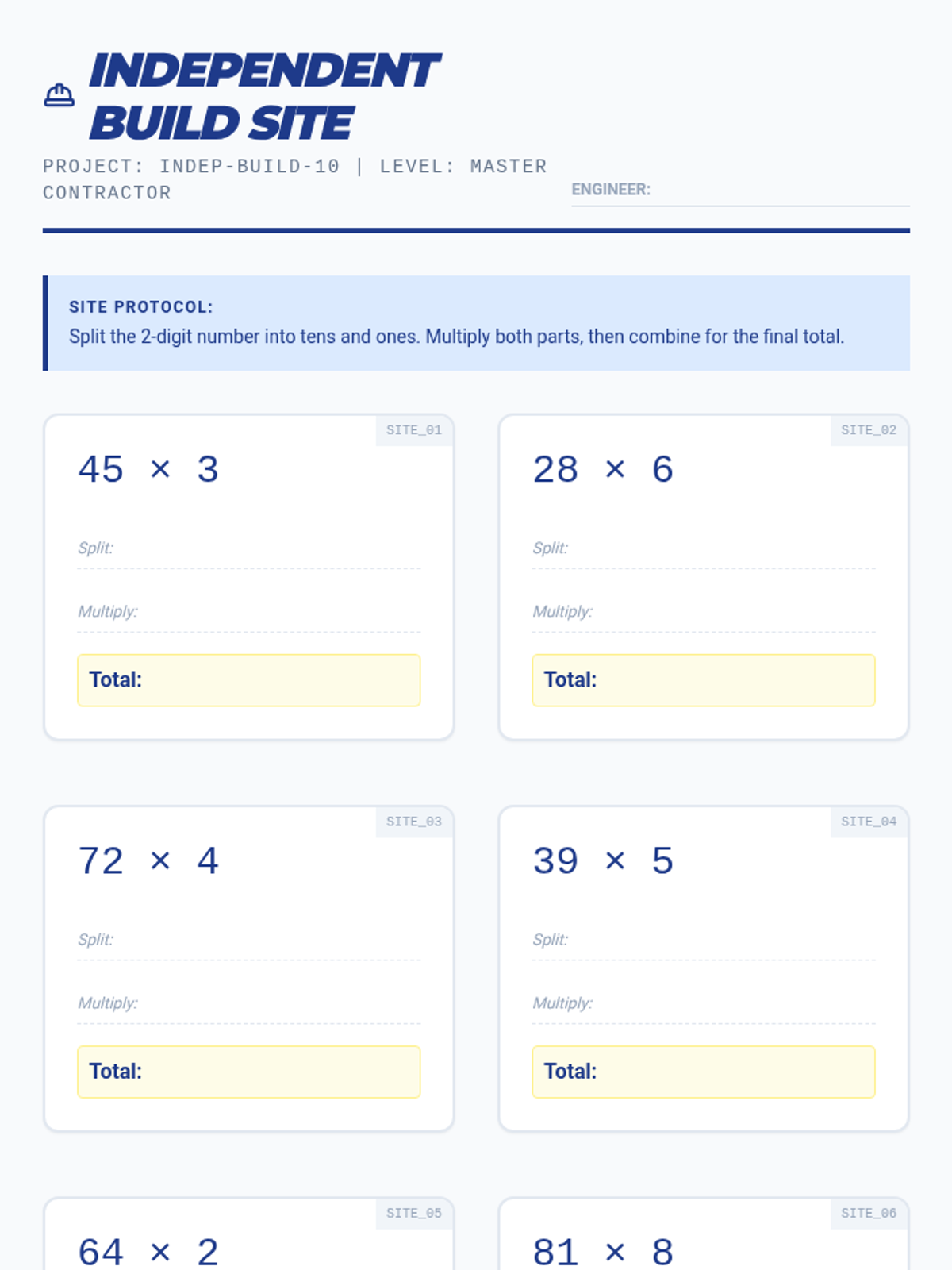Click the Total box for 28 × 6
Image resolution: width=952 pixels, height=1270 pixels.
[x=704, y=680]
